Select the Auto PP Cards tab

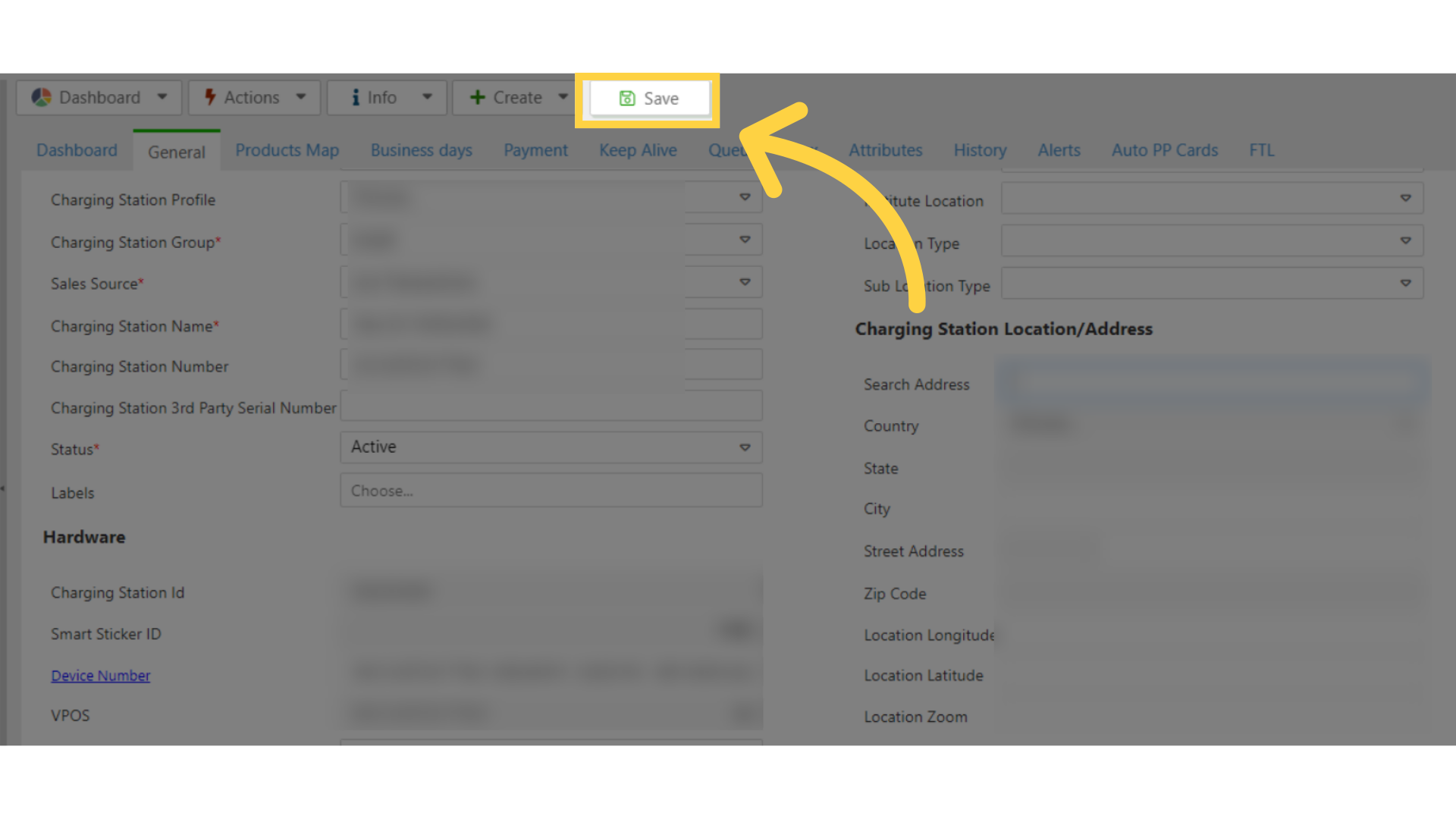coord(1164,151)
